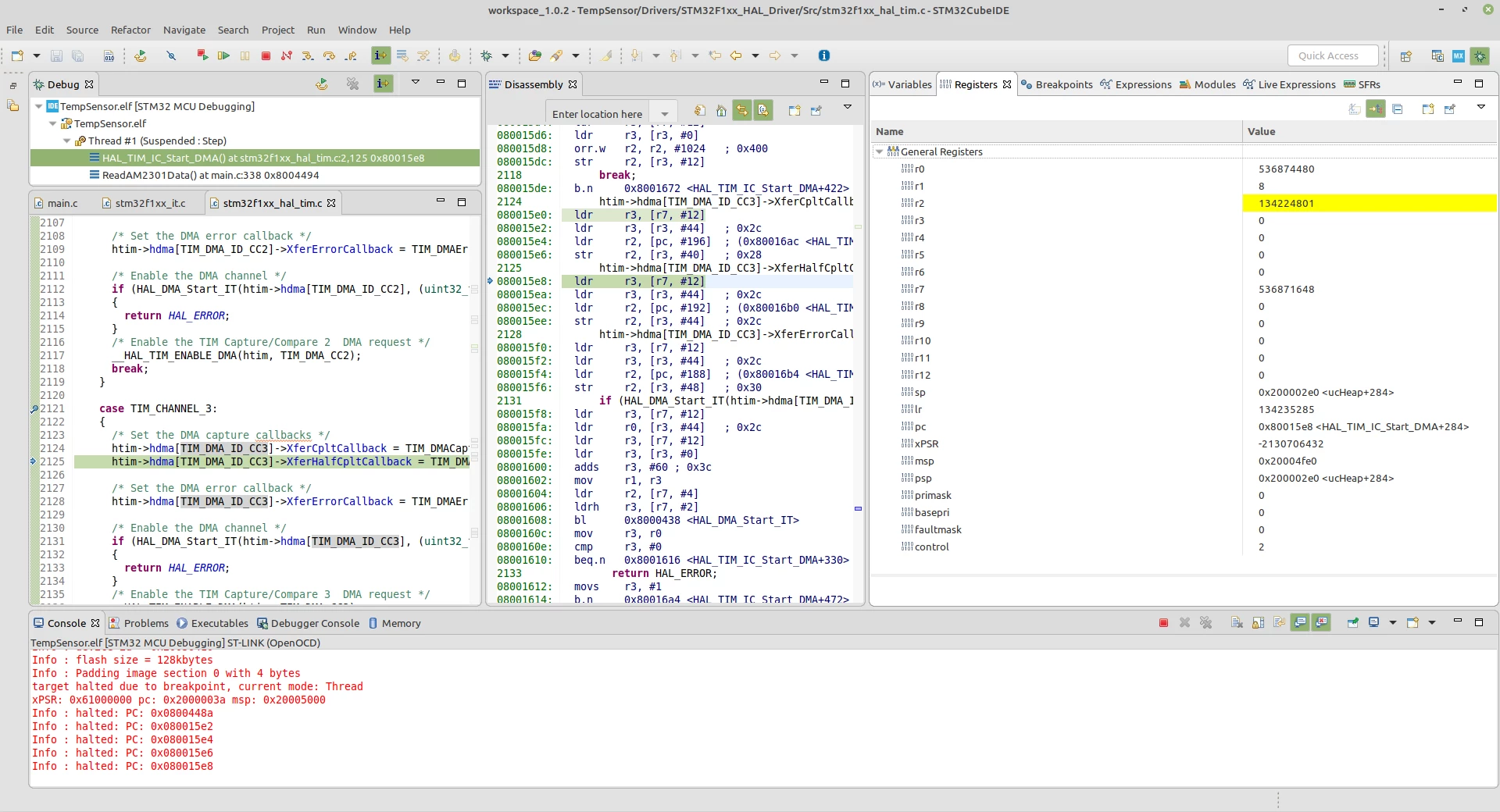Open the Source menu
This screenshot has width=1500, height=812.
click(x=82, y=30)
